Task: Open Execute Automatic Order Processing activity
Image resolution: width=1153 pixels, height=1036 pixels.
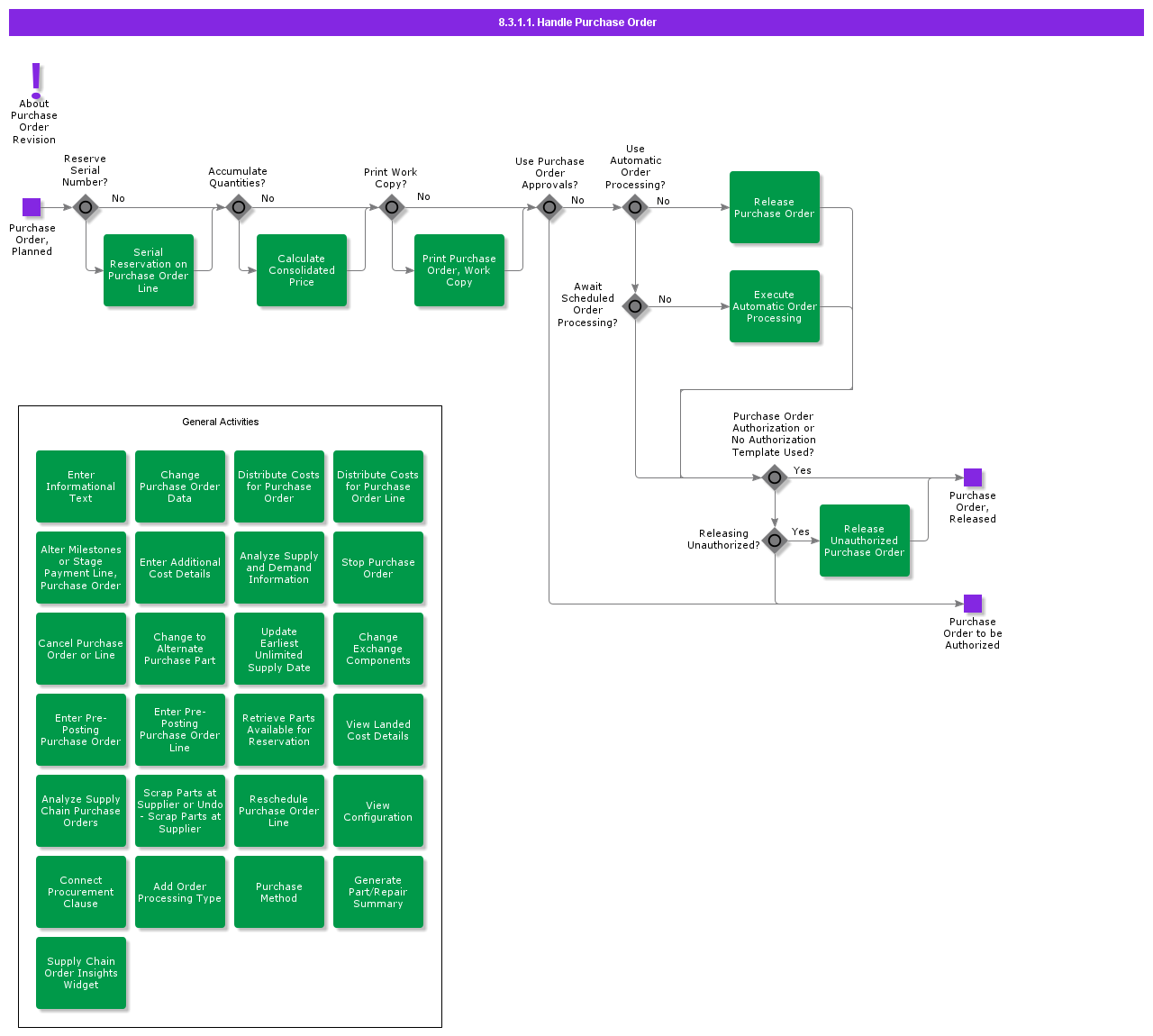Action: pos(775,306)
